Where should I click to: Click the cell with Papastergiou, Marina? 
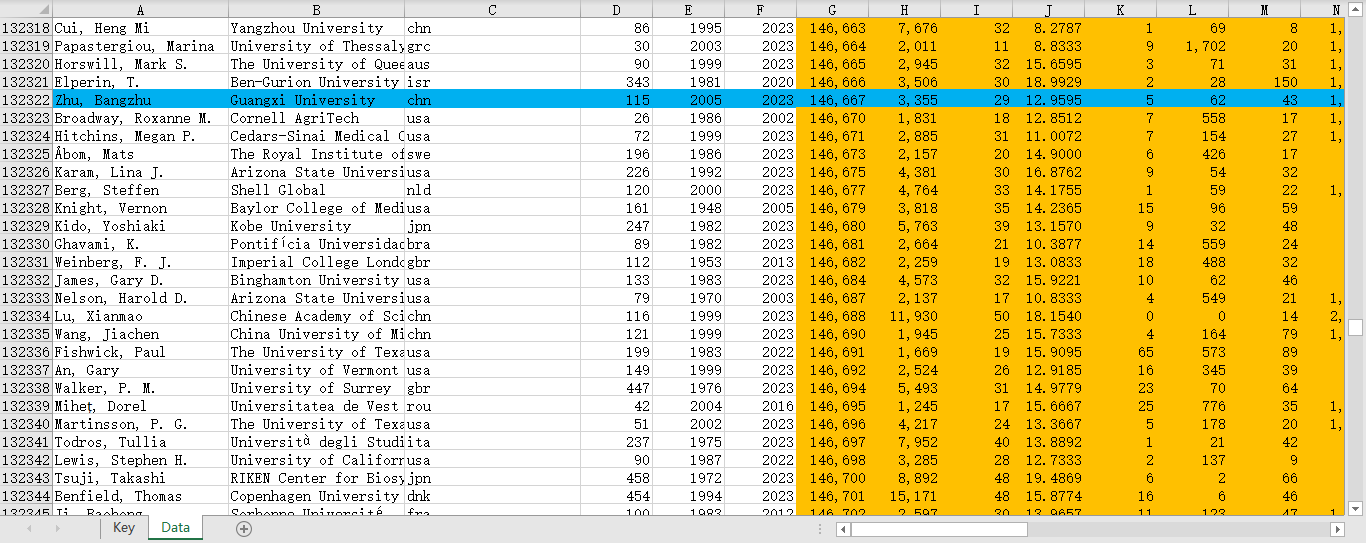[140, 46]
